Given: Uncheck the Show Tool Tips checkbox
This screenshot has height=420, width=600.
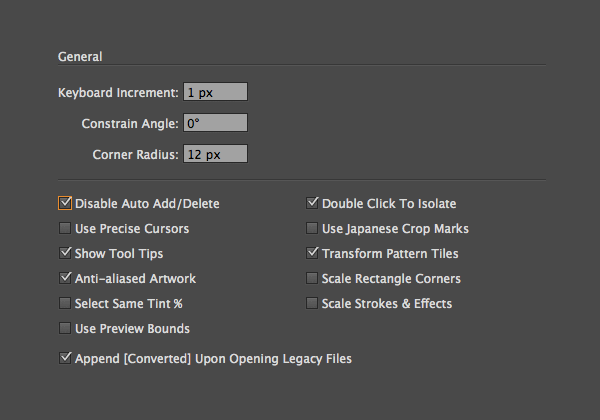Looking at the screenshot, I should coord(66,253).
